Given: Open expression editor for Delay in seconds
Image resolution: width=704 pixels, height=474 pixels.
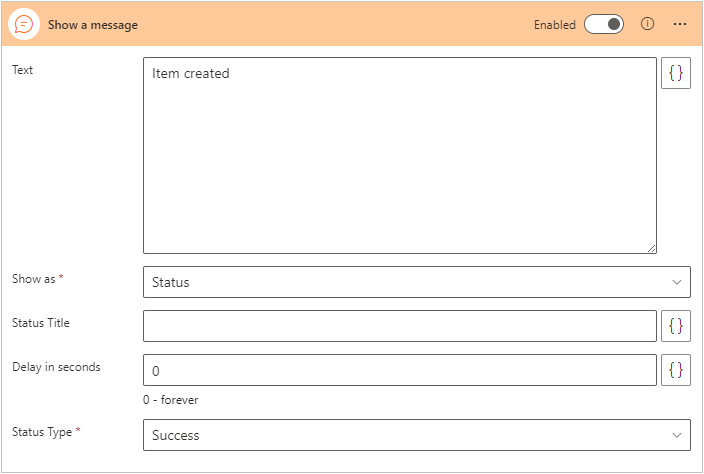Looking at the screenshot, I should 676,370.
